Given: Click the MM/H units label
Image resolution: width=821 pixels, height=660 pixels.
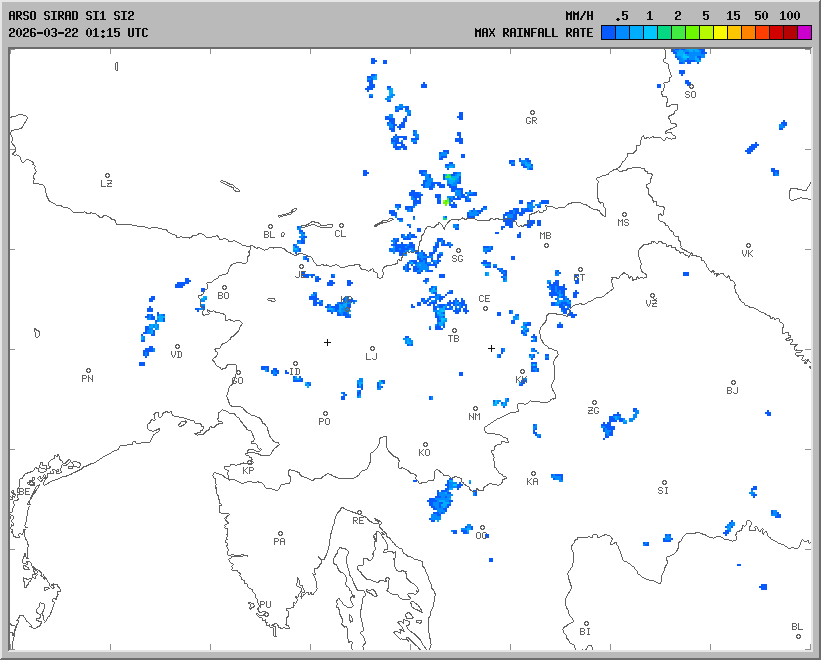Looking at the screenshot, I should [579, 16].
